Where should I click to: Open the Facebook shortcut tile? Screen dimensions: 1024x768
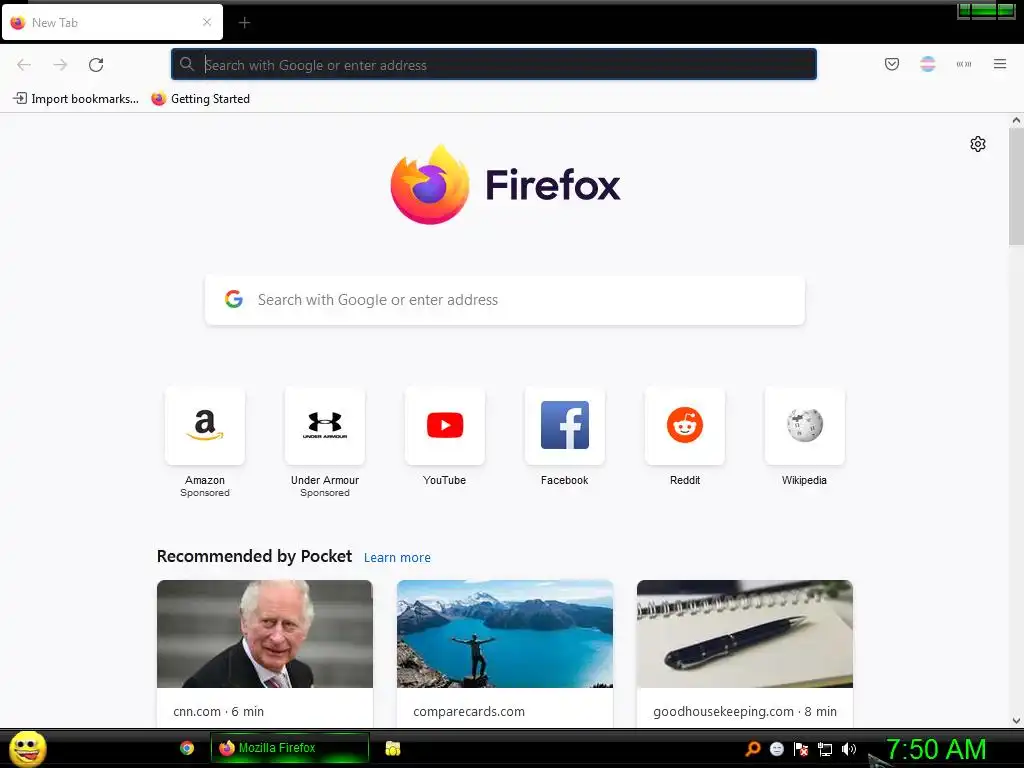(x=565, y=426)
